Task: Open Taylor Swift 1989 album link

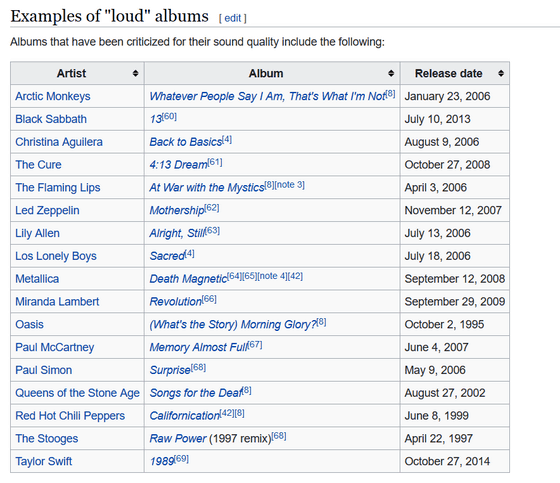Action: pyautogui.click(x=162, y=462)
